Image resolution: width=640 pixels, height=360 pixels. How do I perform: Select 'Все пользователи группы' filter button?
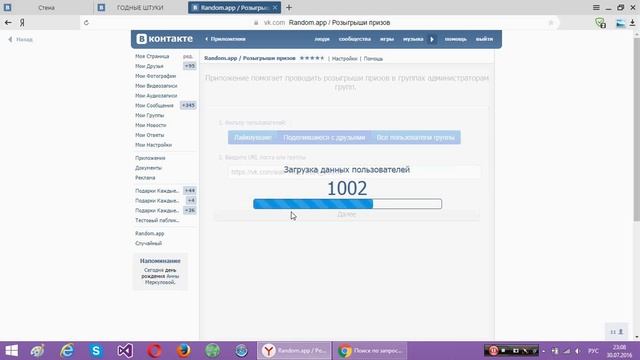[x=416, y=138]
